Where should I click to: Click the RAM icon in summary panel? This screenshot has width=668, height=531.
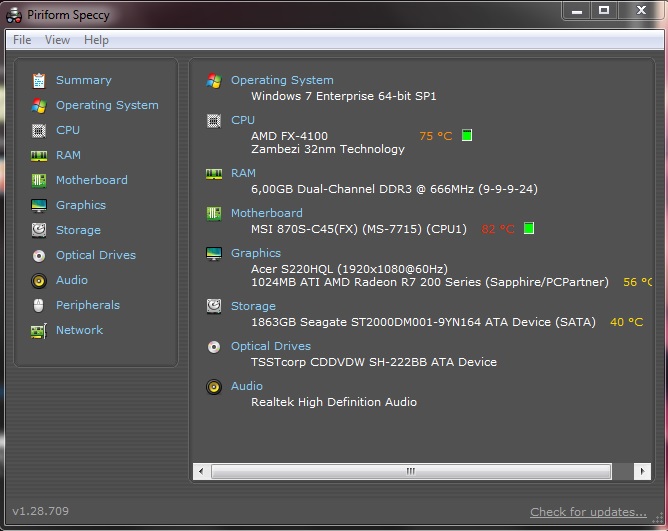point(214,174)
